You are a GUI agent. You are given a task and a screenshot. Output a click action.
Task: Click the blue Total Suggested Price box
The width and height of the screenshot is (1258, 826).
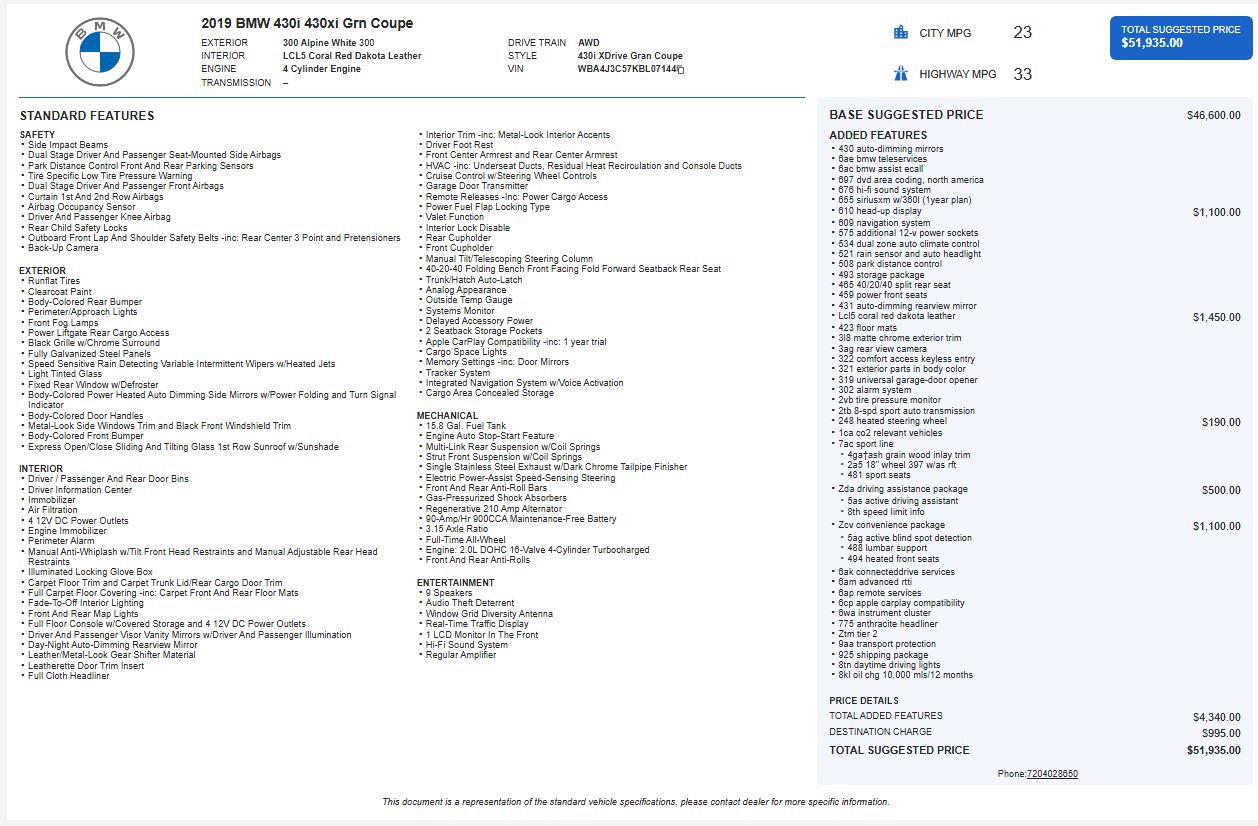point(1180,37)
